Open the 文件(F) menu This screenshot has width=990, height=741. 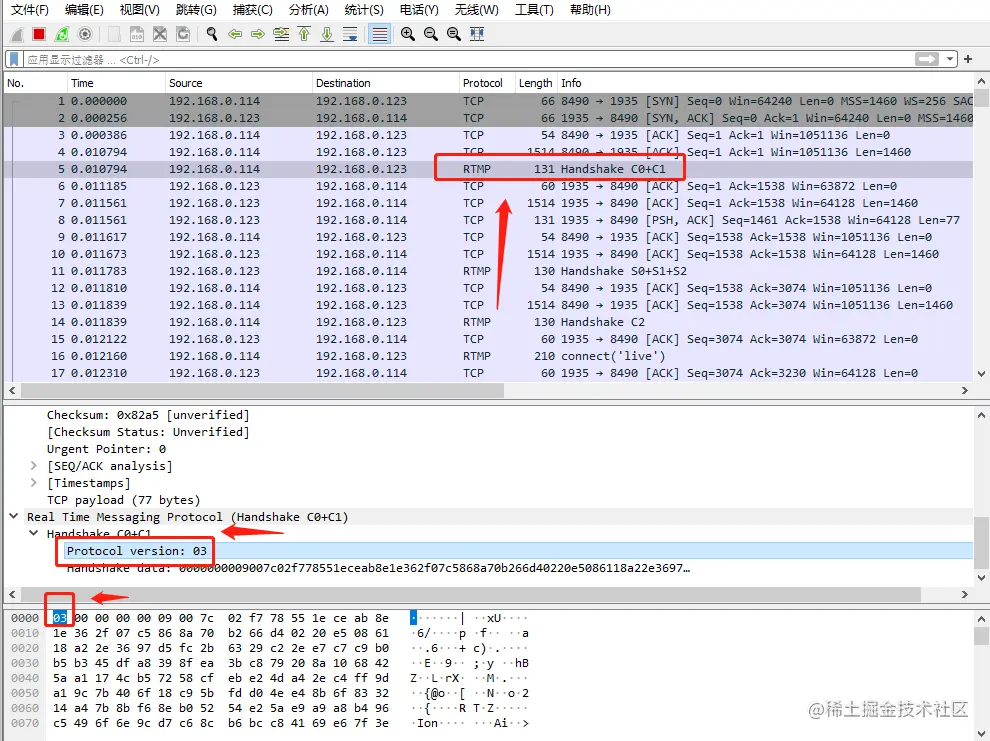pyautogui.click(x=30, y=9)
